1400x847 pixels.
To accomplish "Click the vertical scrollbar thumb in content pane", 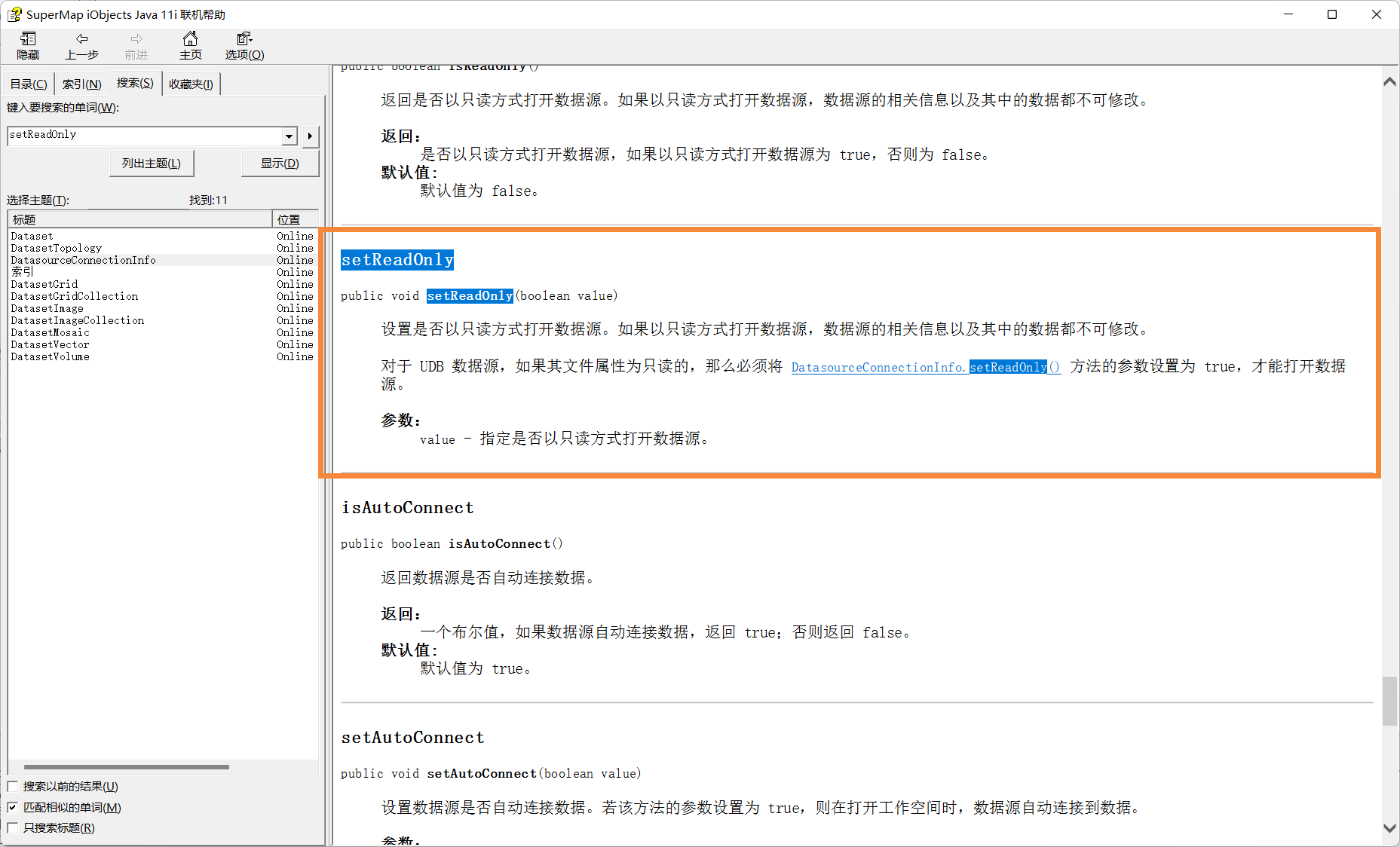I will (1389, 701).
